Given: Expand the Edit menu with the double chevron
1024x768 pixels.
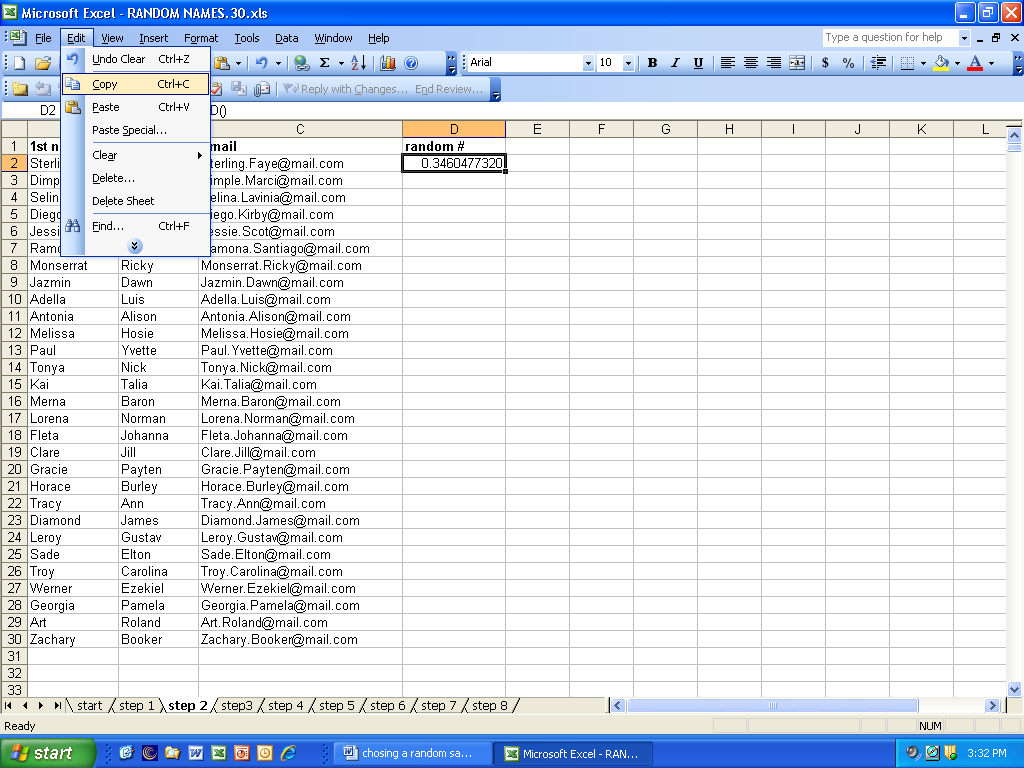Looking at the screenshot, I should 135,246.
